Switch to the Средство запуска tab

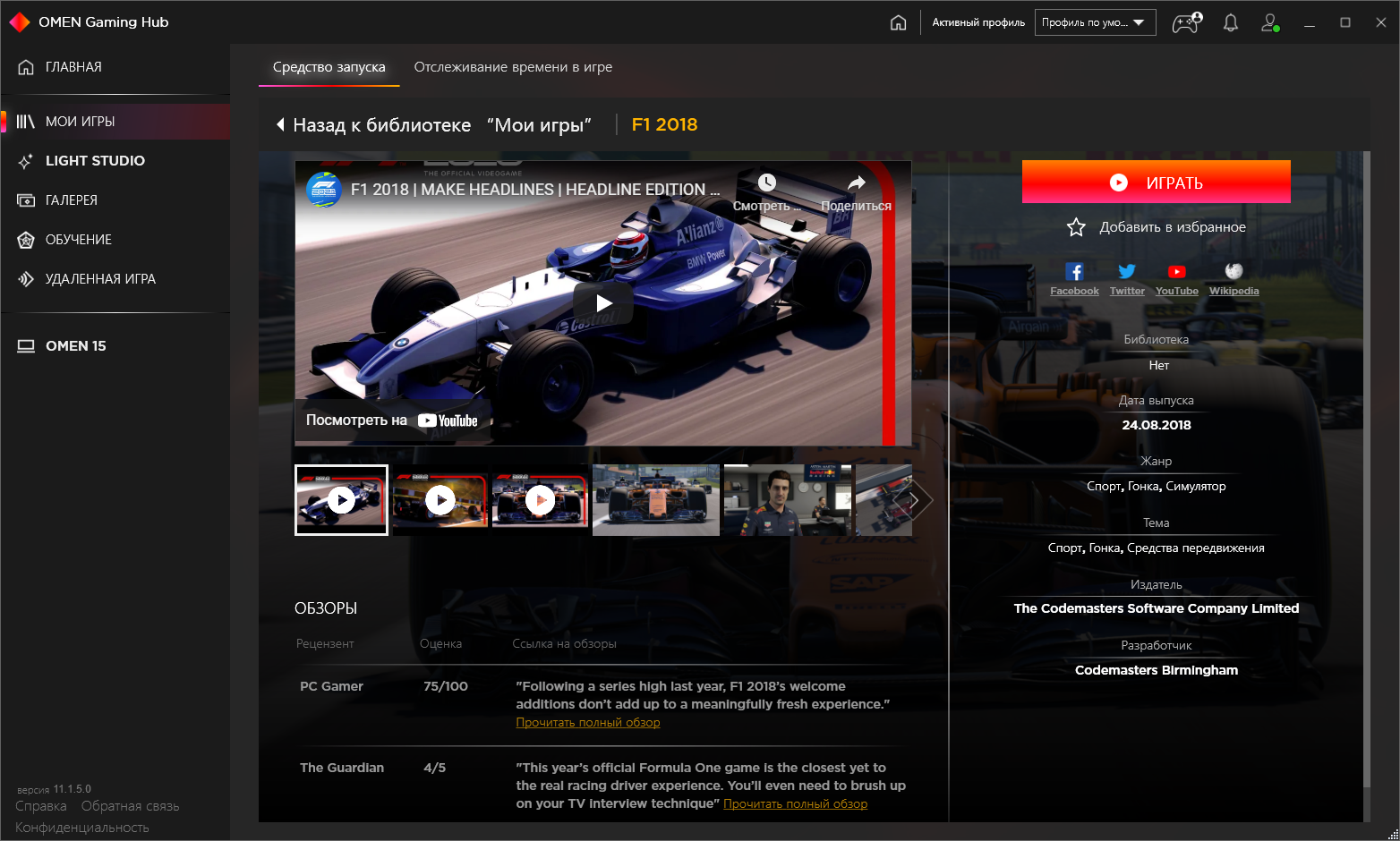coord(329,67)
